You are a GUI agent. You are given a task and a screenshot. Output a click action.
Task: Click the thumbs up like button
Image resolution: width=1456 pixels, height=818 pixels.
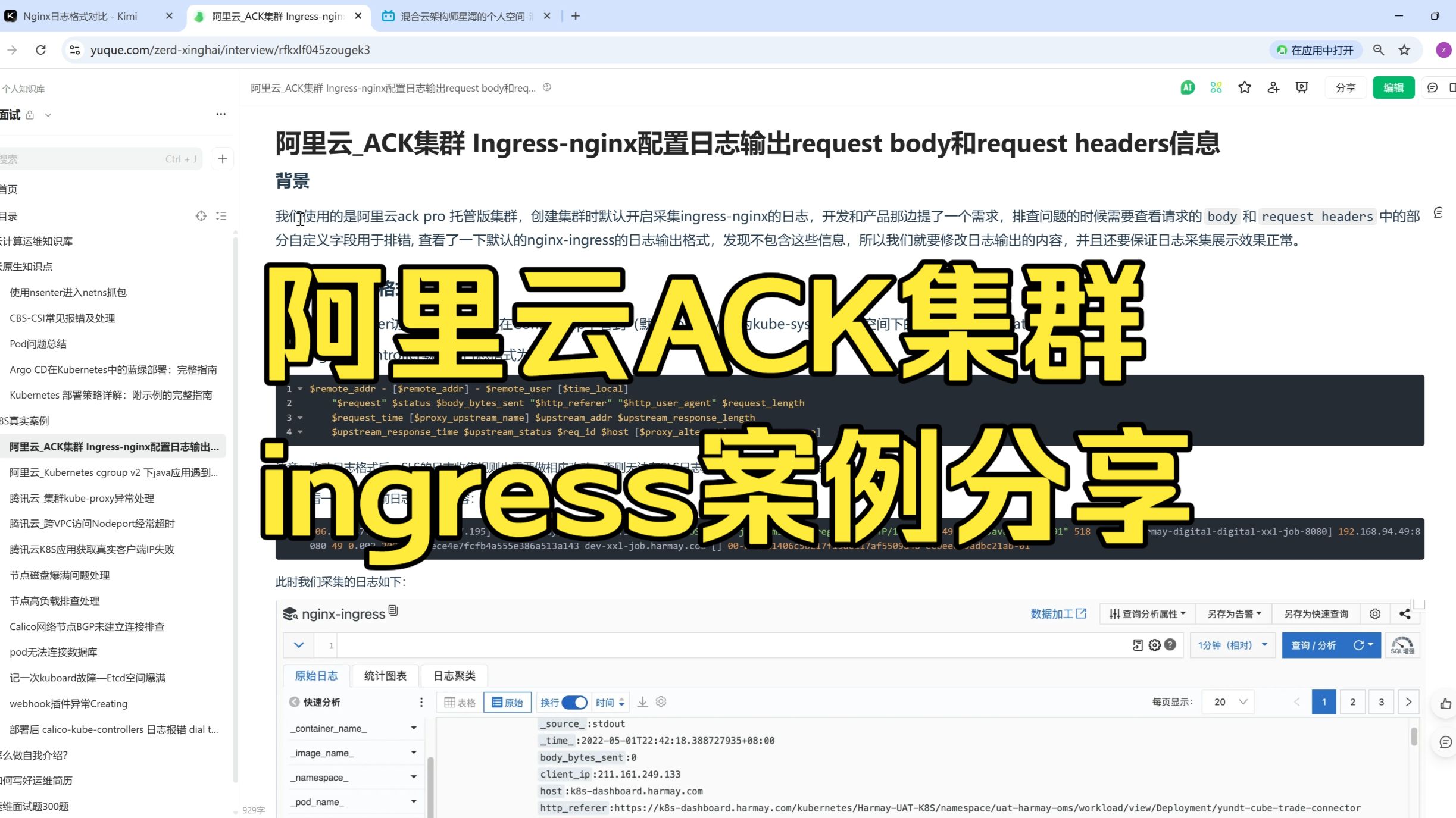tap(1445, 704)
